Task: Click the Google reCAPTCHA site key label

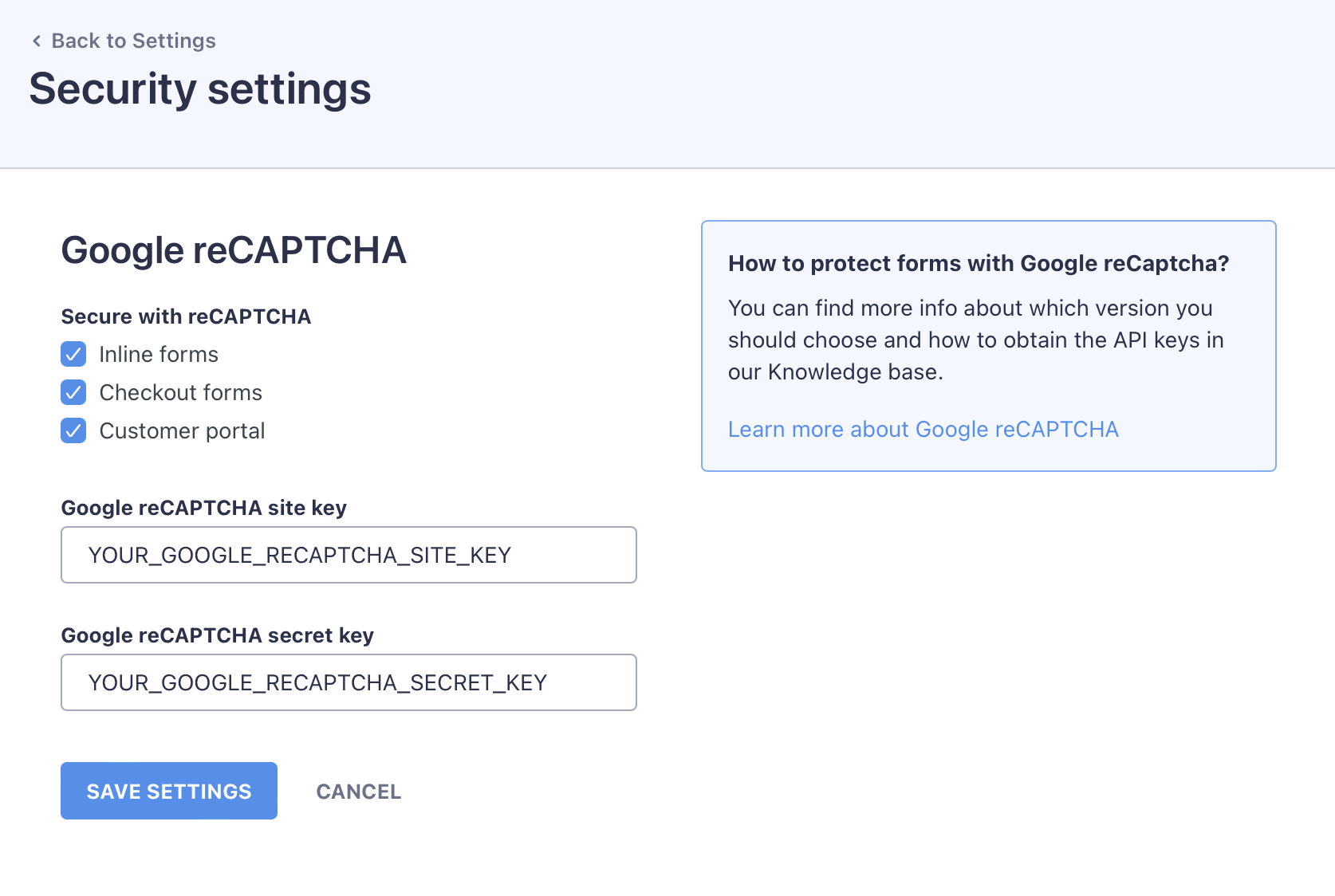Action: tap(203, 508)
